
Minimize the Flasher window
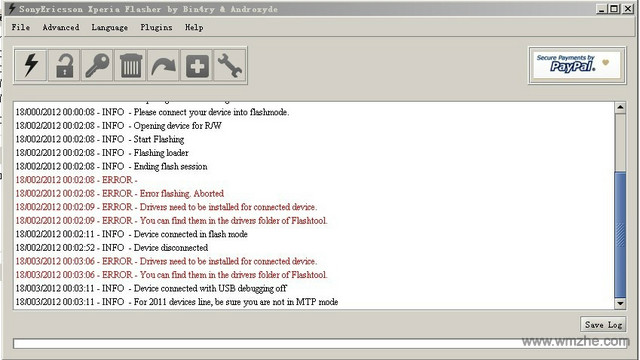(601, 9)
